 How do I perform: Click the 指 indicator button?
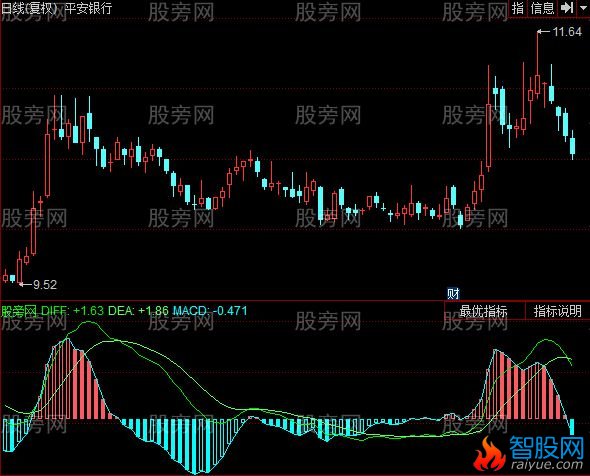click(518, 8)
